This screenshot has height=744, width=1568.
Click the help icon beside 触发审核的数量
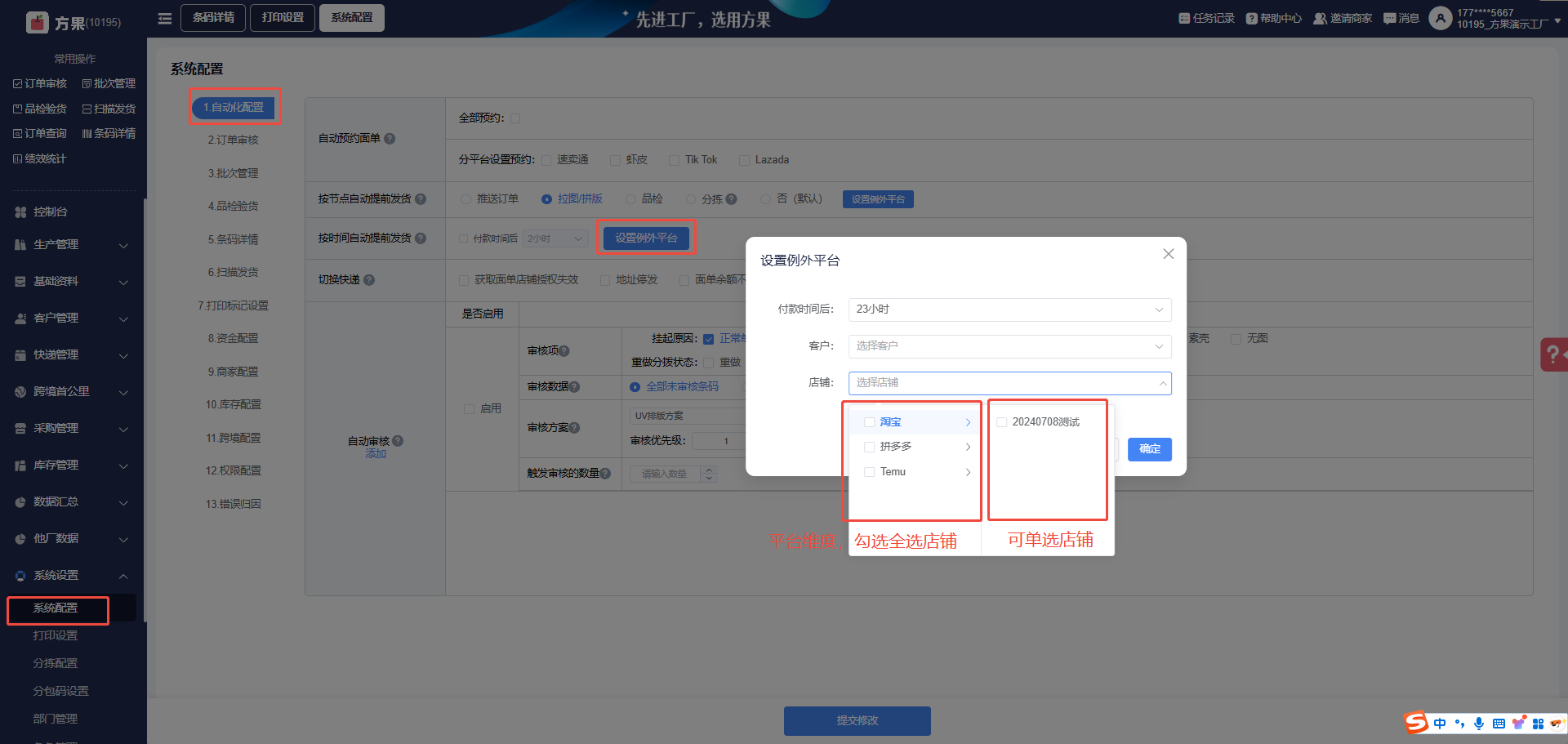click(x=605, y=474)
